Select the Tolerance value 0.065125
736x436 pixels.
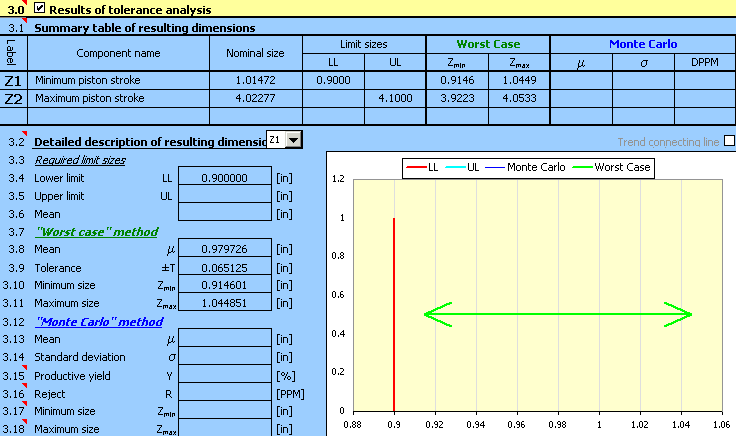(225, 268)
